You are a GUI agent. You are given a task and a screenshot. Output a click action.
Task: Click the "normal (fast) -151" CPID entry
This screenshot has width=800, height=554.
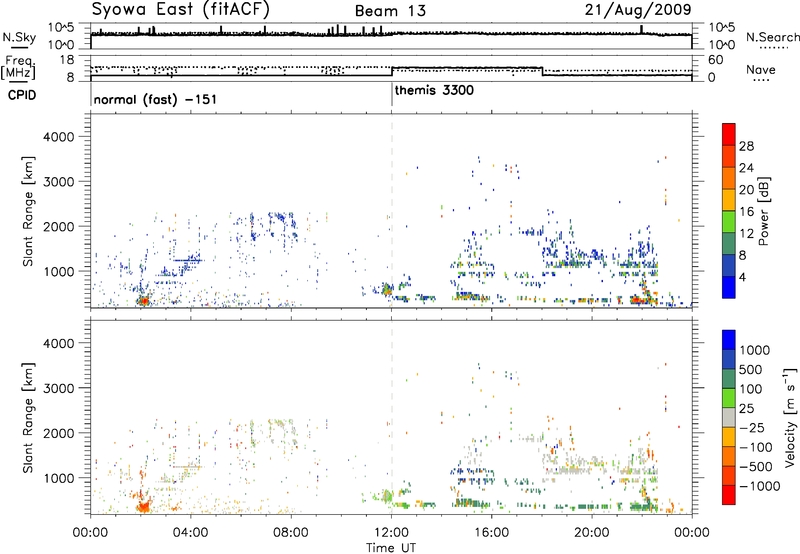coord(155,99)
